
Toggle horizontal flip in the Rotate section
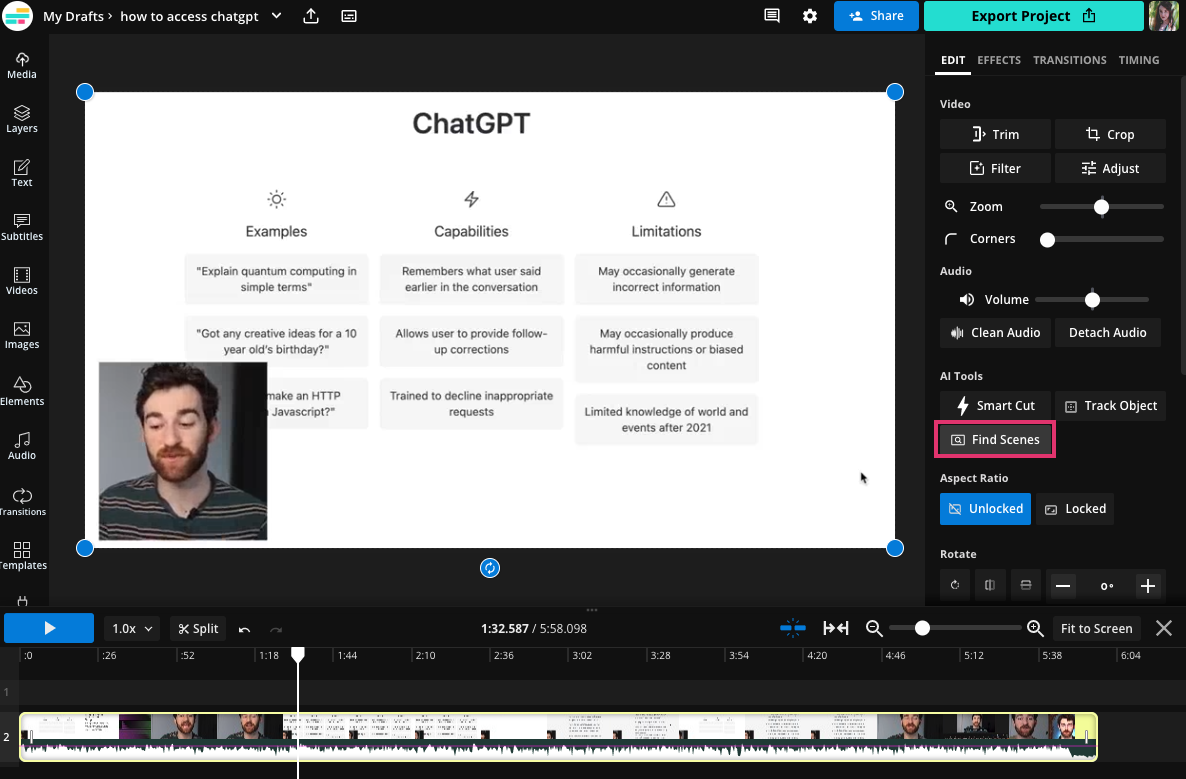tap(990, 585)
